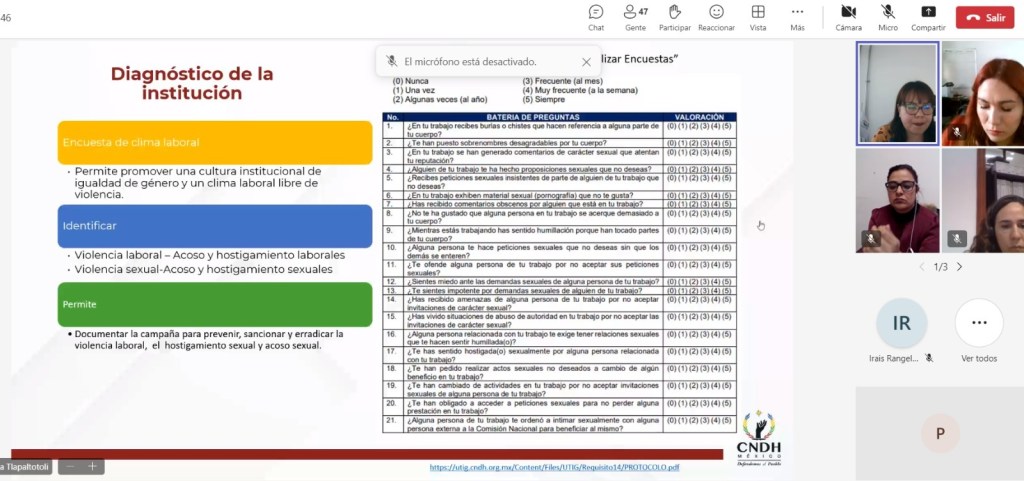1024x481 pixels.
Task: Click the P participant avatar
Action: pos(940,433)
